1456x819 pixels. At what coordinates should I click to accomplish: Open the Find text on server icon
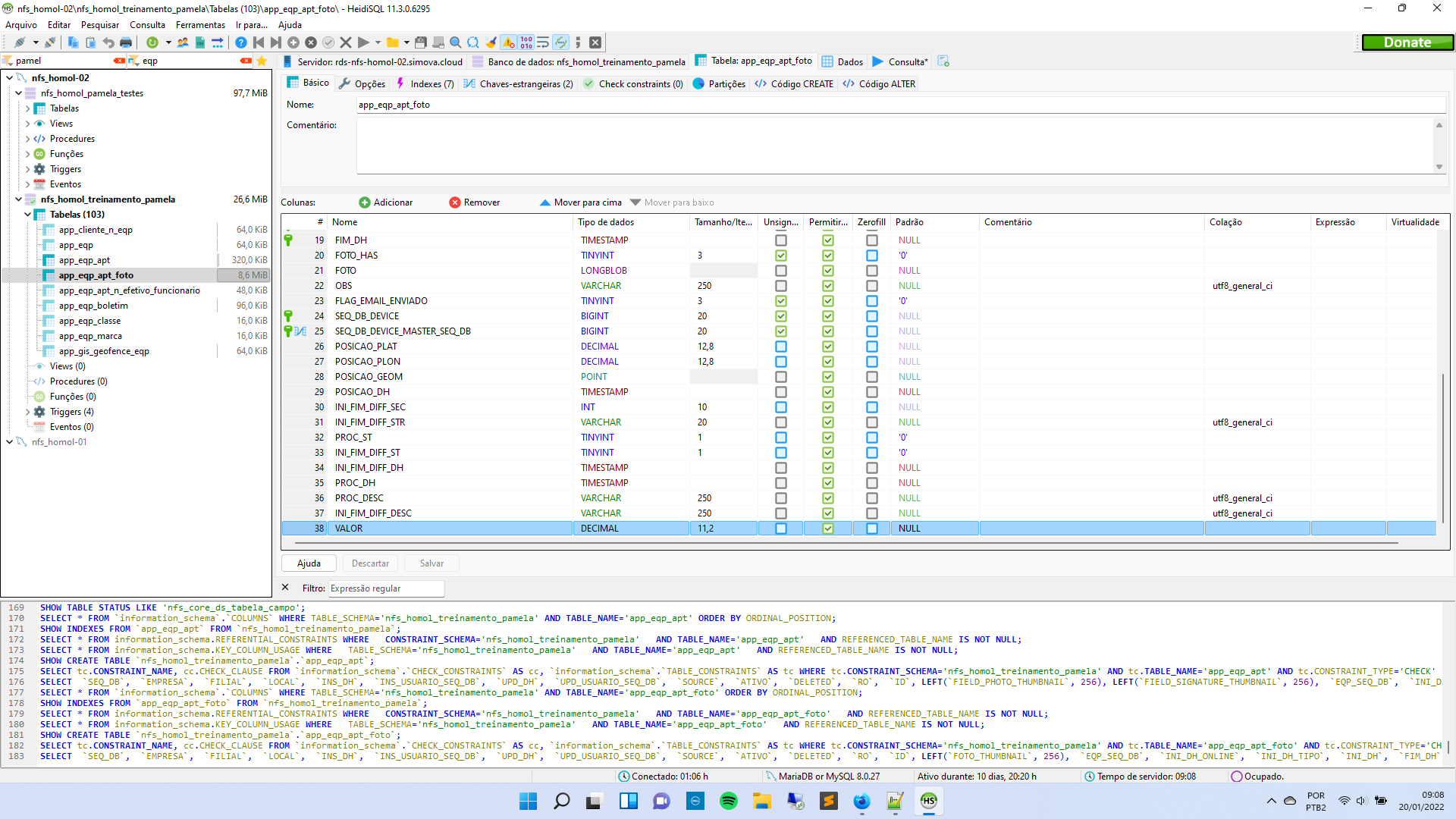(455, 42)
